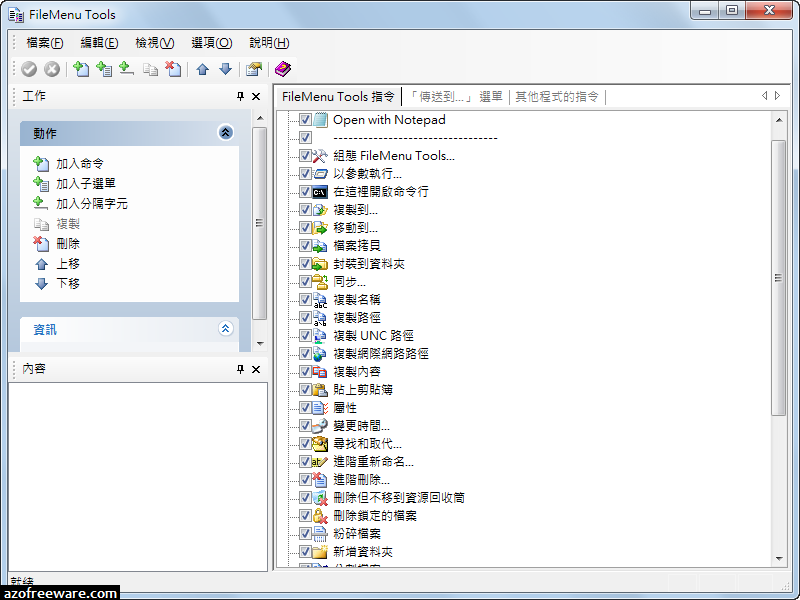Click the command prompt icon for 在這裡開啟命令行
The height and width of the screenshot is (600, 800).
click(x=320, y=192)
